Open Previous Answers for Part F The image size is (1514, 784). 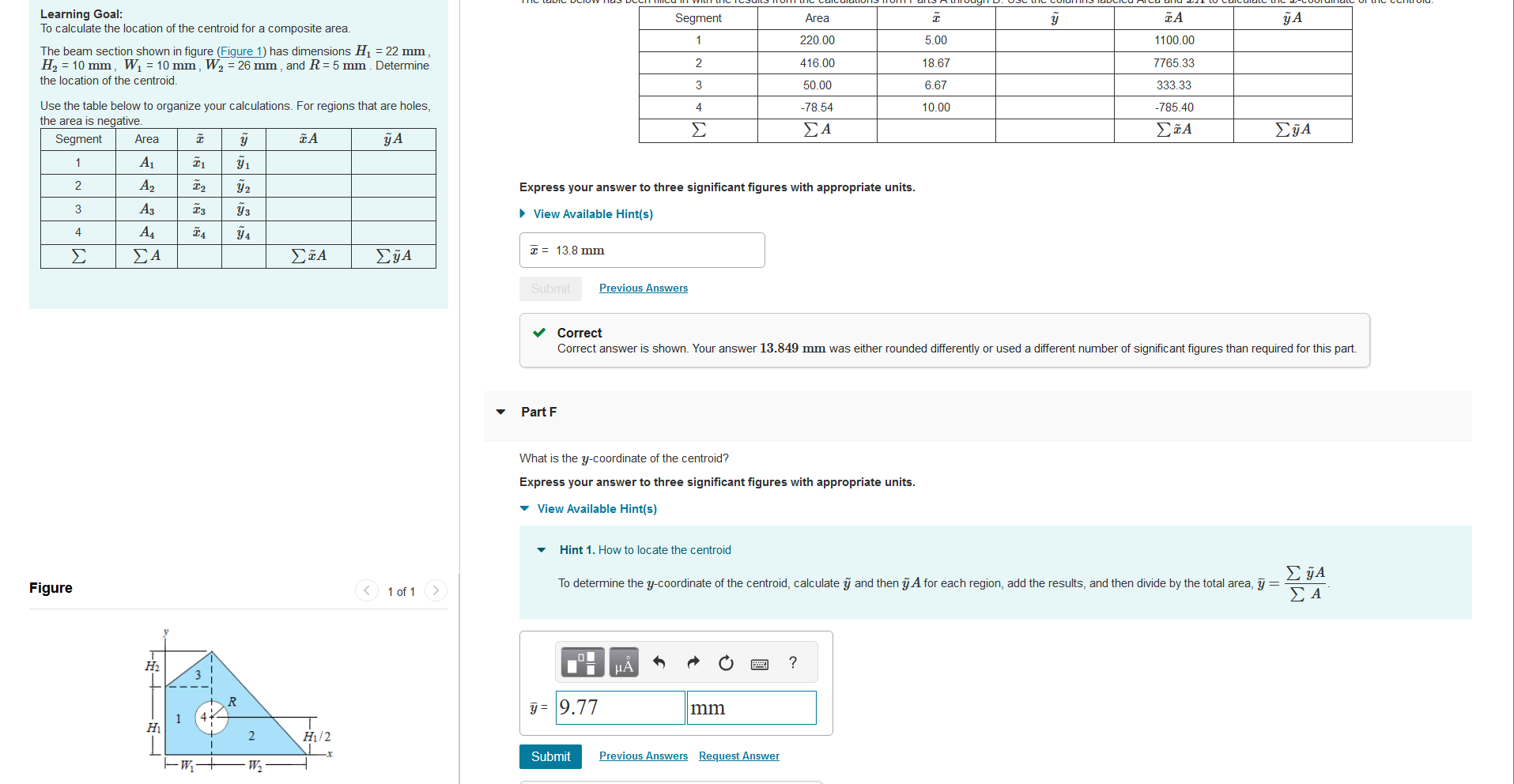(x=644, y=756)
